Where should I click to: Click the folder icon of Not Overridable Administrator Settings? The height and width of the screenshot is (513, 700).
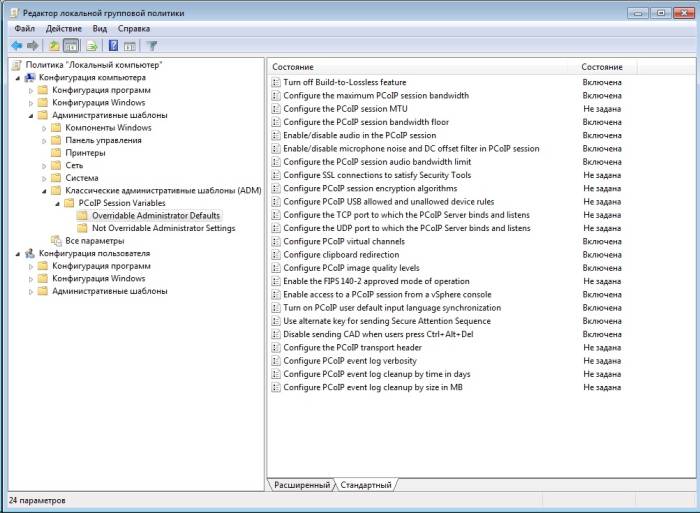pyautogui.click(x=82, y=228)
